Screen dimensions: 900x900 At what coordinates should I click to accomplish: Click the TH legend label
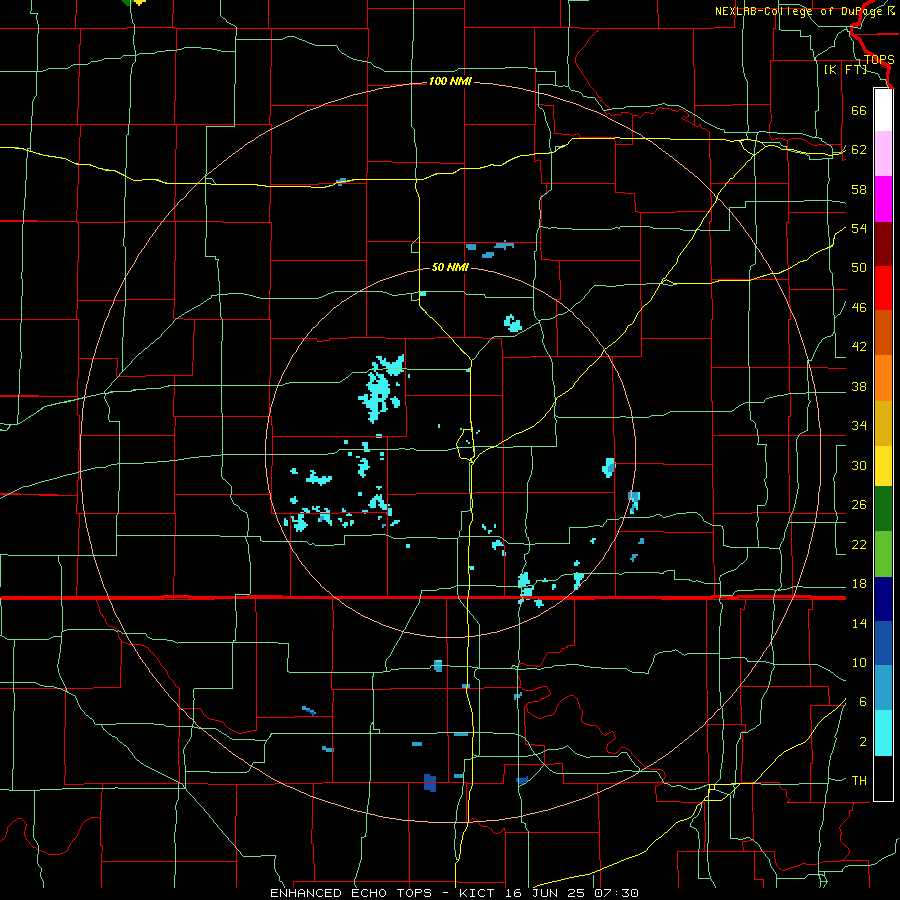(x=859, y=781)
